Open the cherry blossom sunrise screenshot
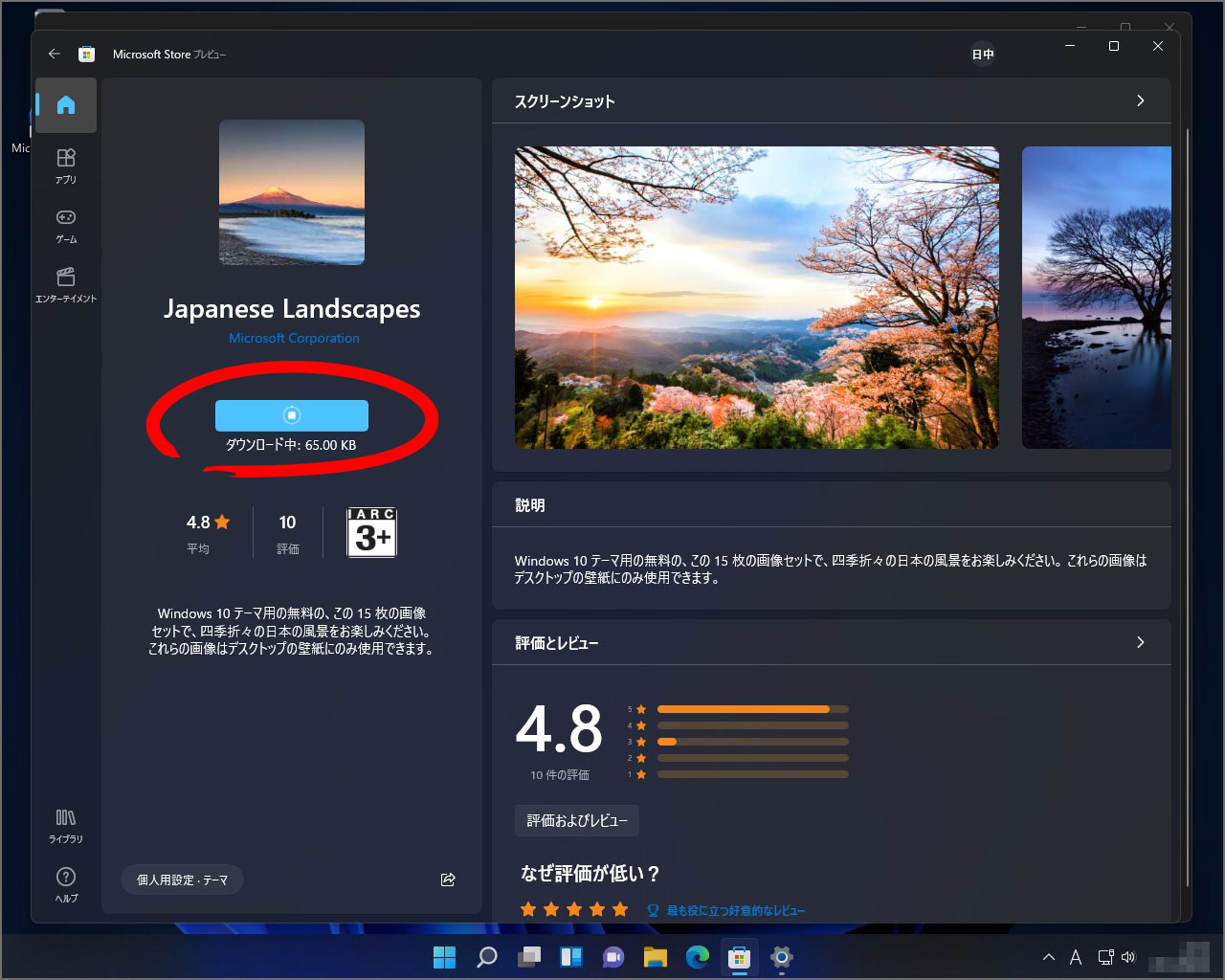 [x=757, y=298]
